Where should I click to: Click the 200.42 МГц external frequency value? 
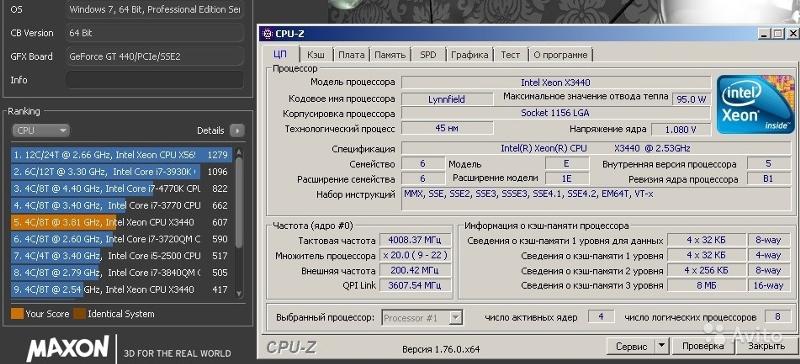pos(415,270)
